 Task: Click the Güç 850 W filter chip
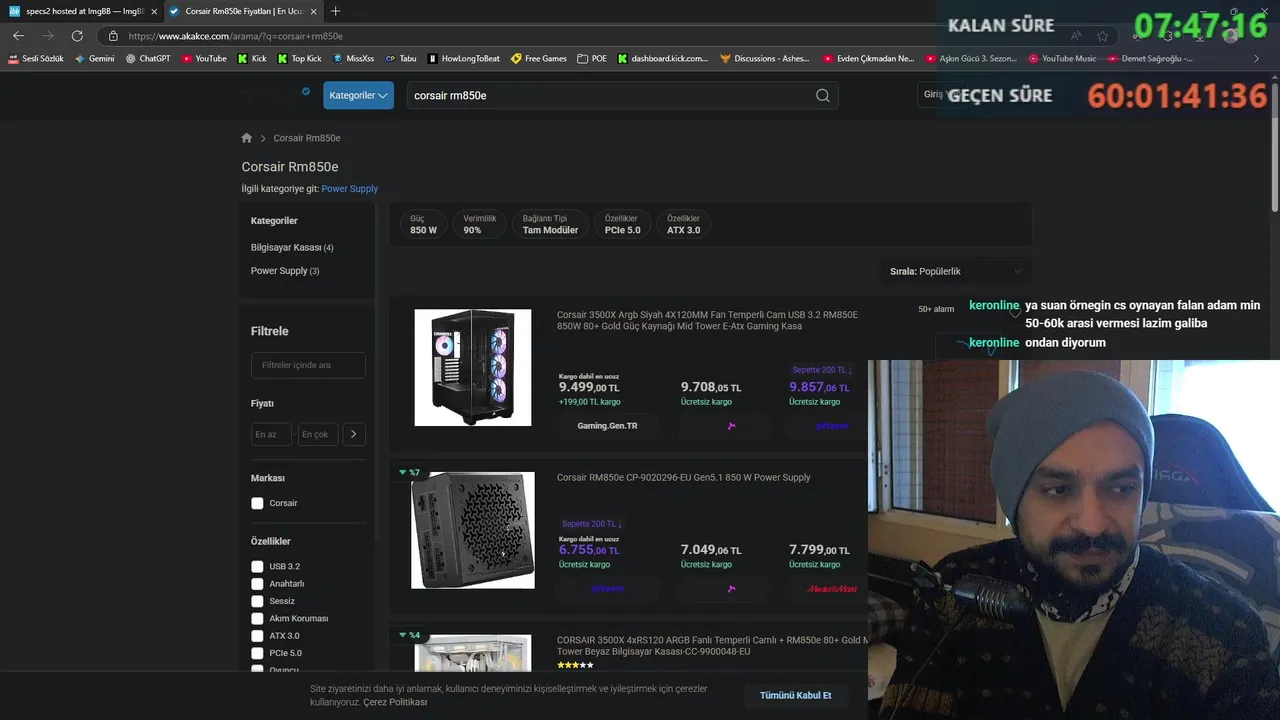point(423,224)
